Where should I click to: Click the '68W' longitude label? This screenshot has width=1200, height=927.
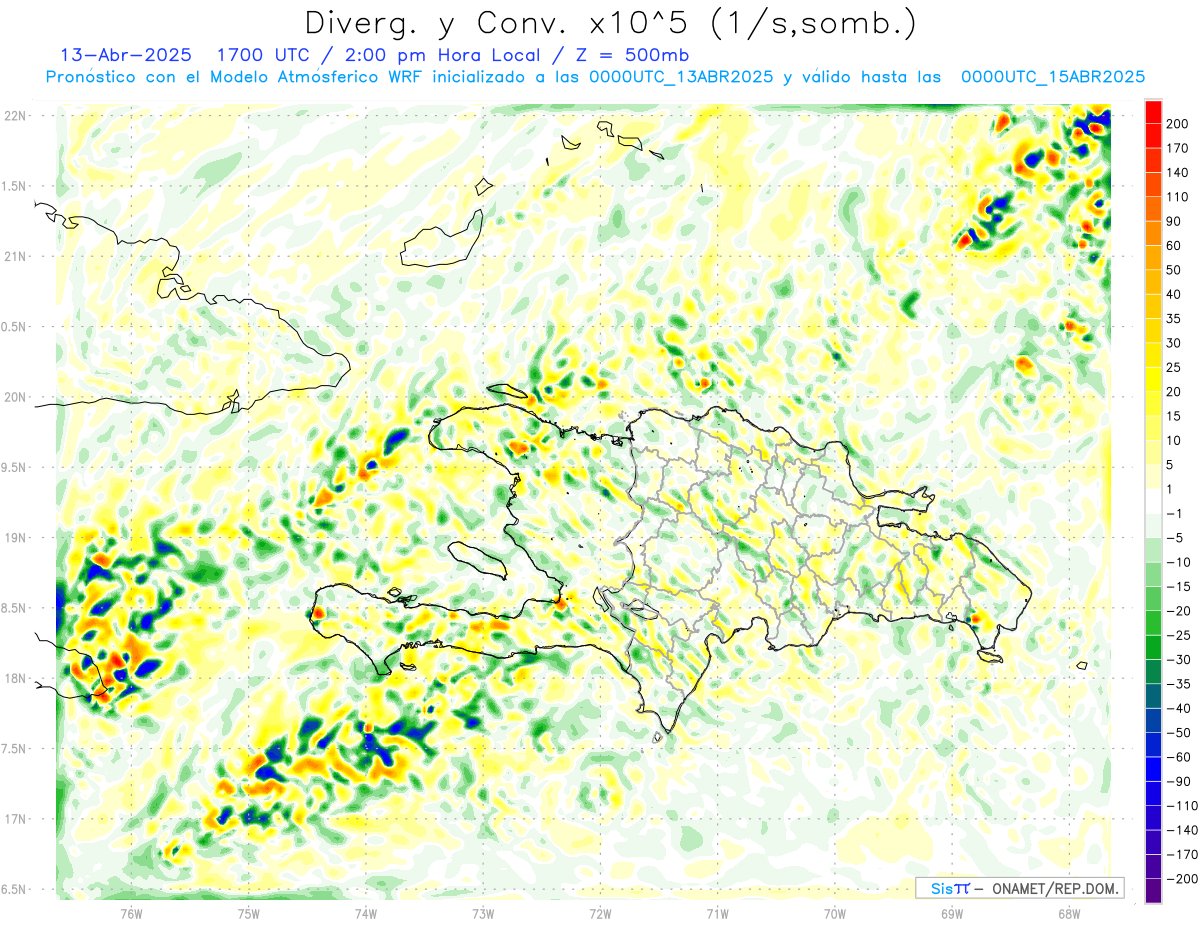pyautogui.click(x=1069, y=912)
